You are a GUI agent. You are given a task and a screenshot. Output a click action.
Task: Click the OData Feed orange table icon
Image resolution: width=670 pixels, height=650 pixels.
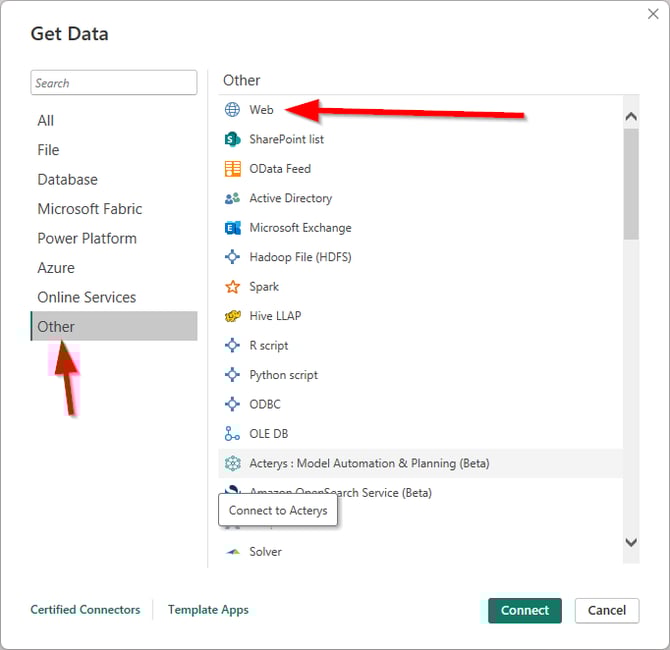click(232, 169)
